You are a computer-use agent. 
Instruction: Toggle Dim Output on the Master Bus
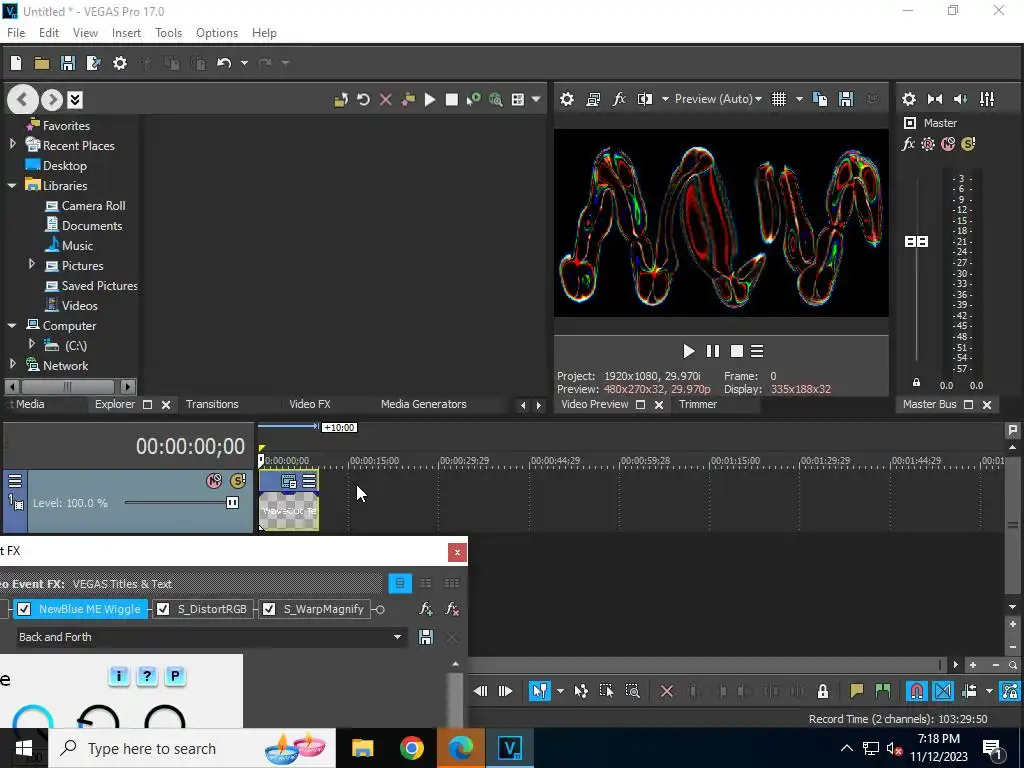tap(960, 99)
